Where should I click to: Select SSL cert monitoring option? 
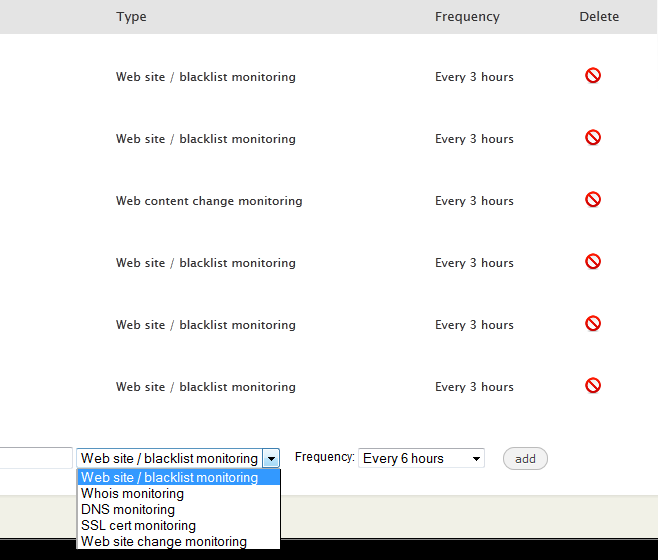pos(178,525)
